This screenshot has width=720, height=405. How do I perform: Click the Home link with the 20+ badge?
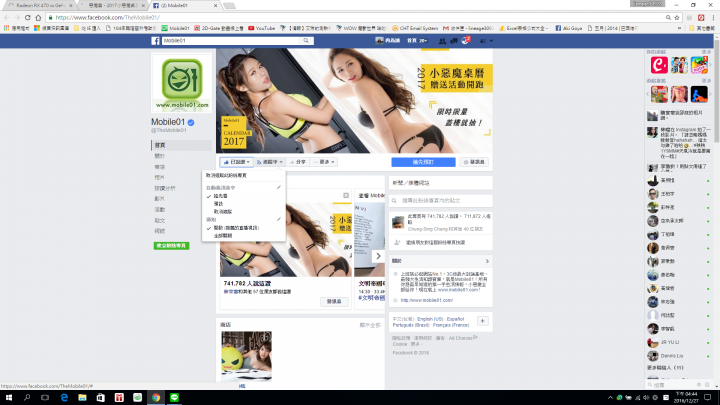[417, 40]
